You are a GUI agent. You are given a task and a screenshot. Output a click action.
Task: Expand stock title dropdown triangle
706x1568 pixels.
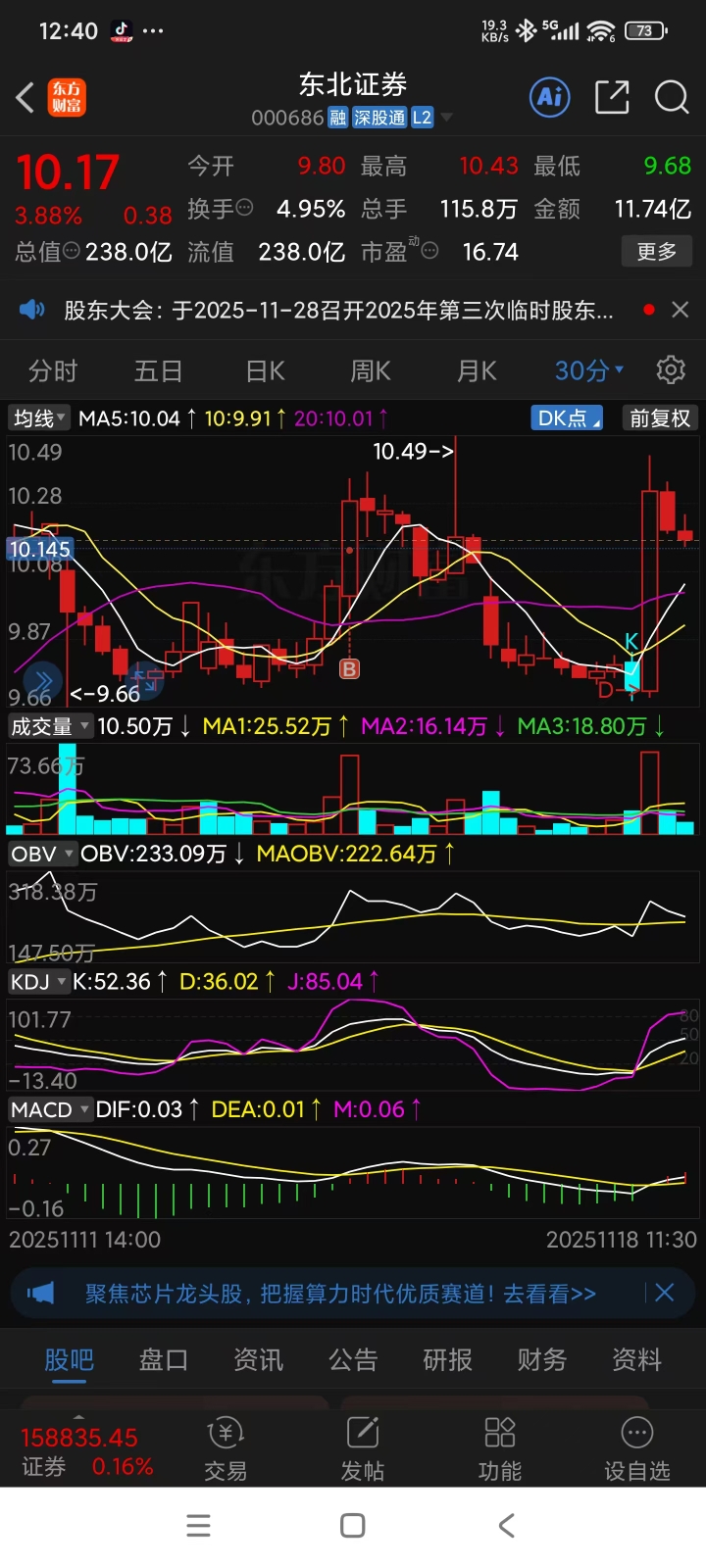[447, 118]
